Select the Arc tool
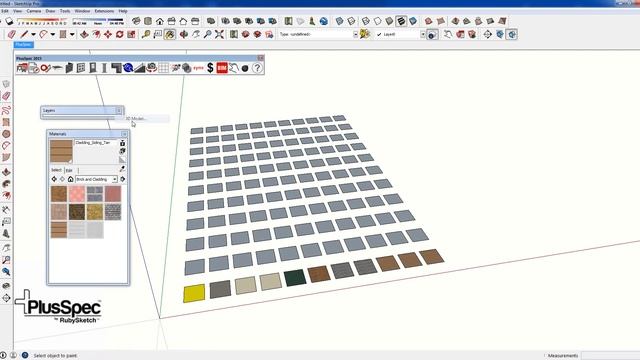 [43, 34]
